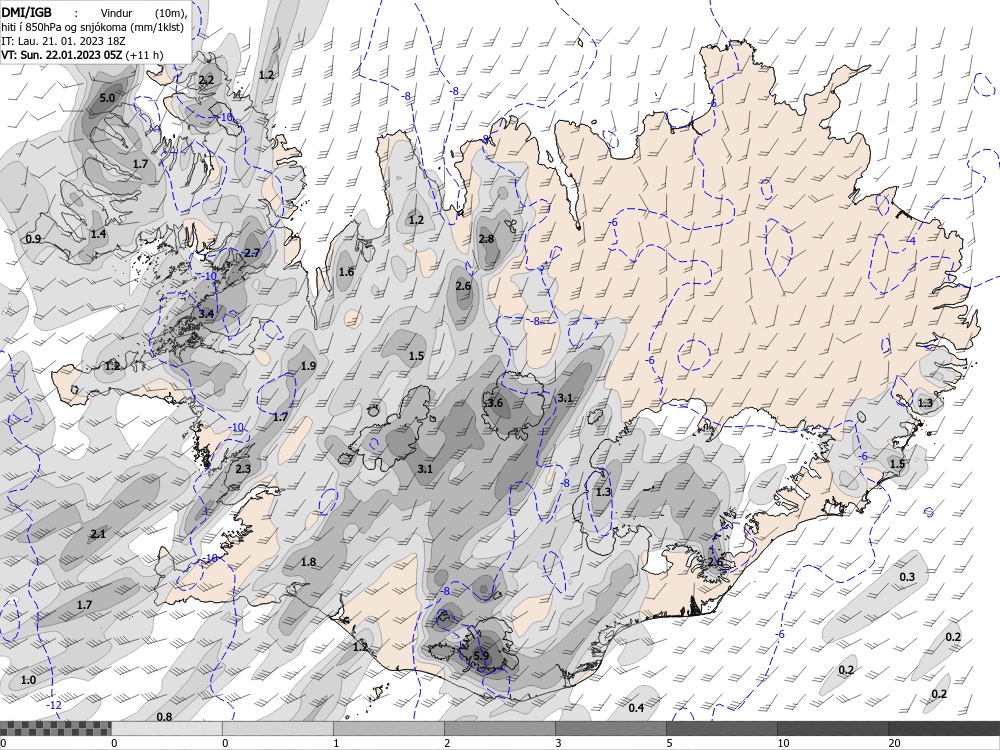Select the 0.4 value label on map

(x=636, y=708)
